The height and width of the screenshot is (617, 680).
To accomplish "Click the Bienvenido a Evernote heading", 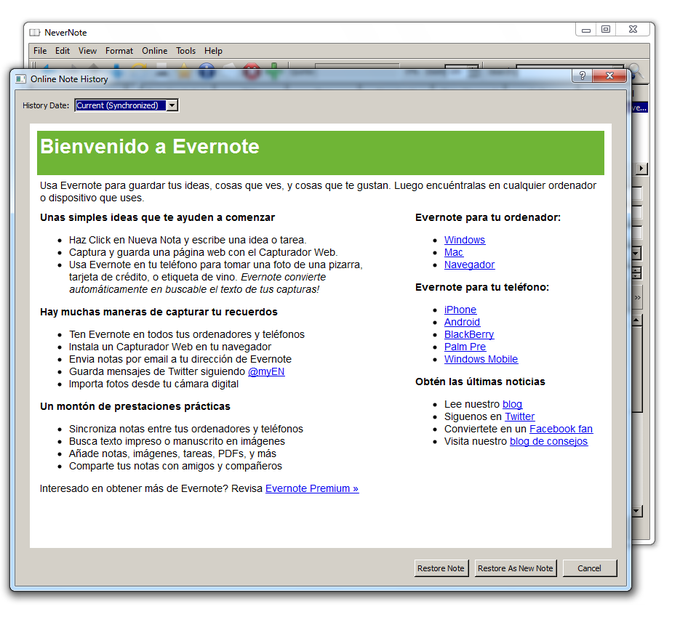I will (150, 147).
